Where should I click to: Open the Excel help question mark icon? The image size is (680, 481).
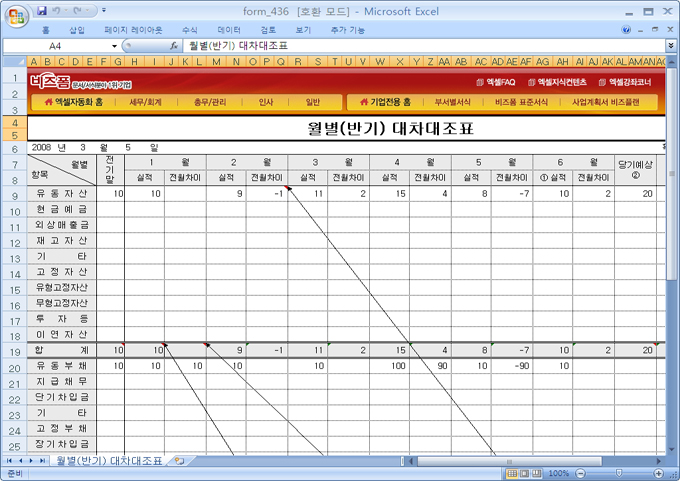click(625, 30)
